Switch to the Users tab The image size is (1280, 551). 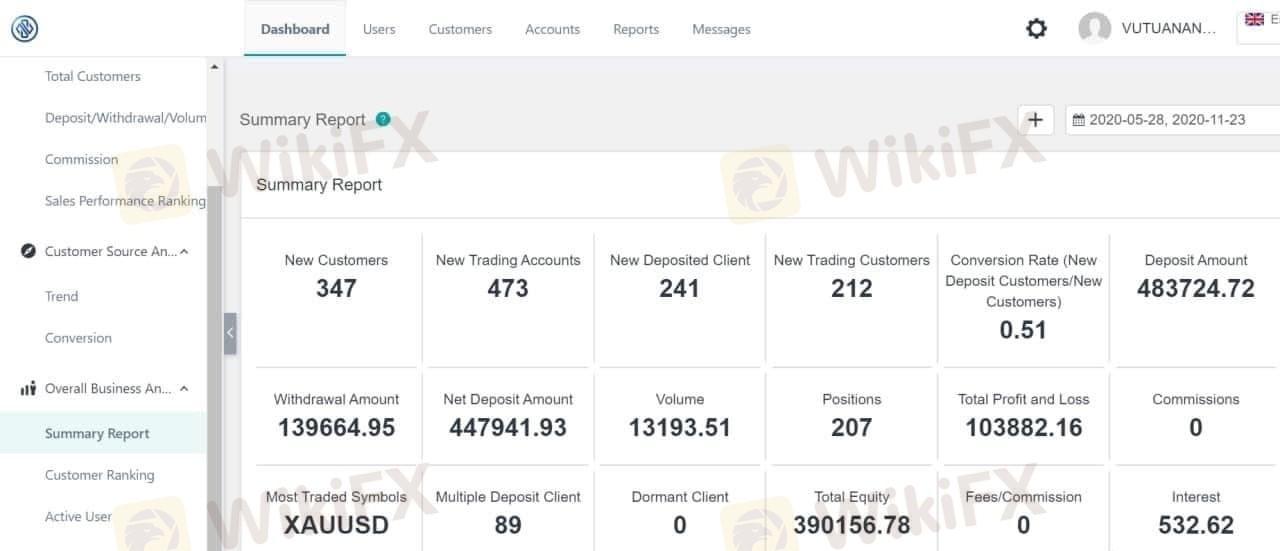(379, 29)
